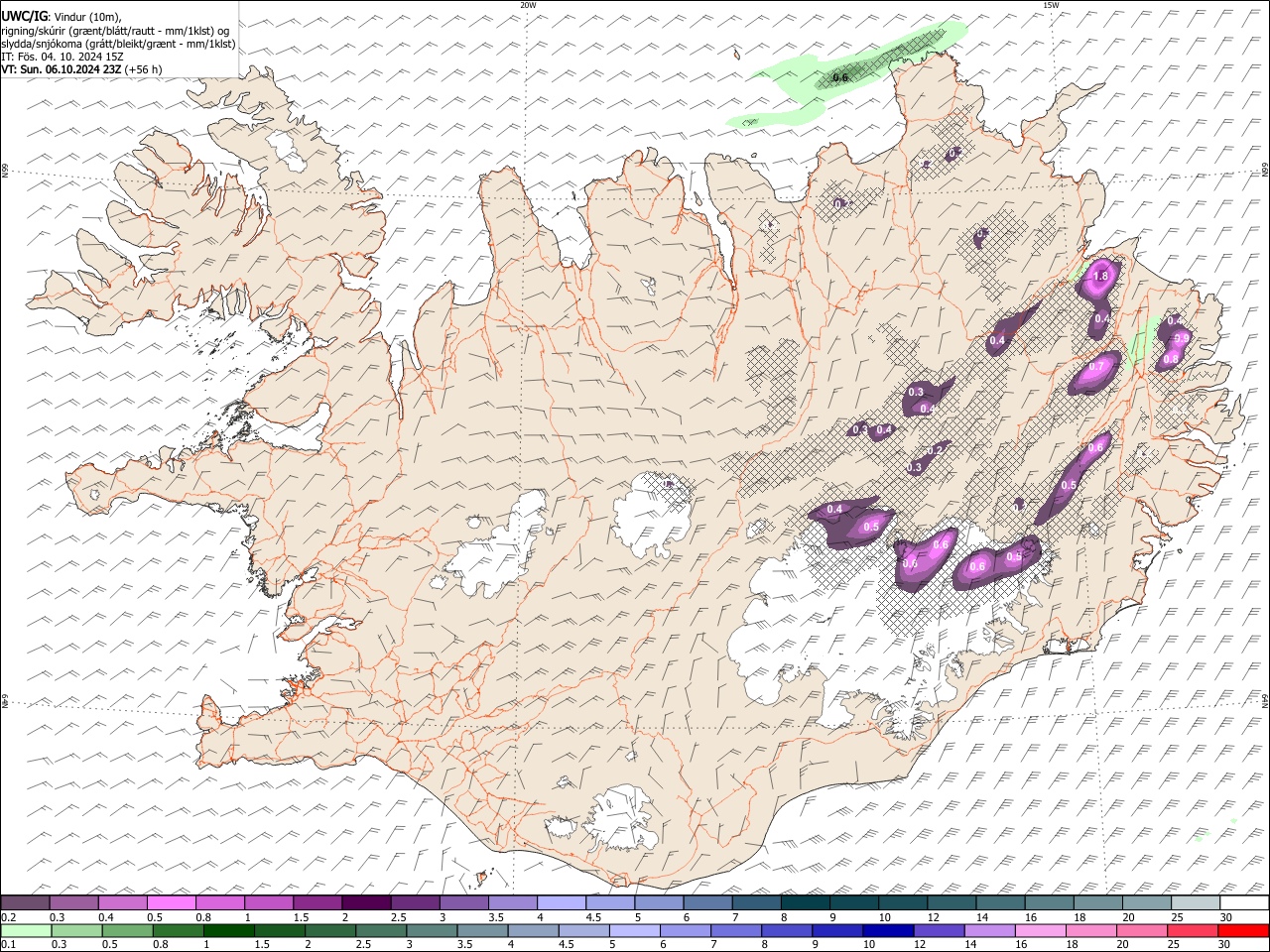The image size is (1270, 952).
Task: Pick the orchid swatch between 0.4 and 0.5
Action: coord(122,903)
